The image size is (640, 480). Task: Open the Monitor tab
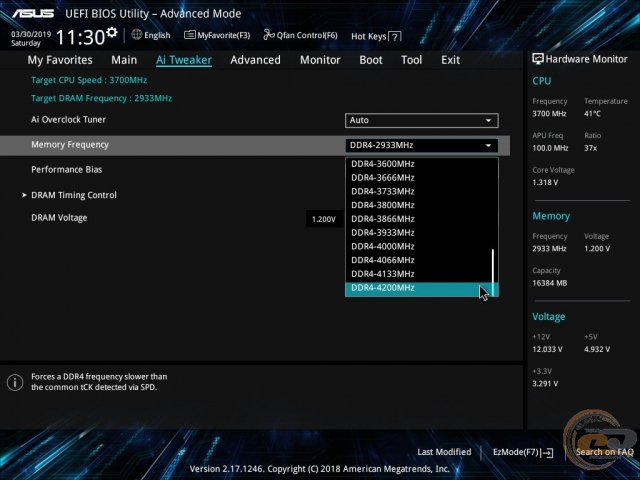point(320,60)
